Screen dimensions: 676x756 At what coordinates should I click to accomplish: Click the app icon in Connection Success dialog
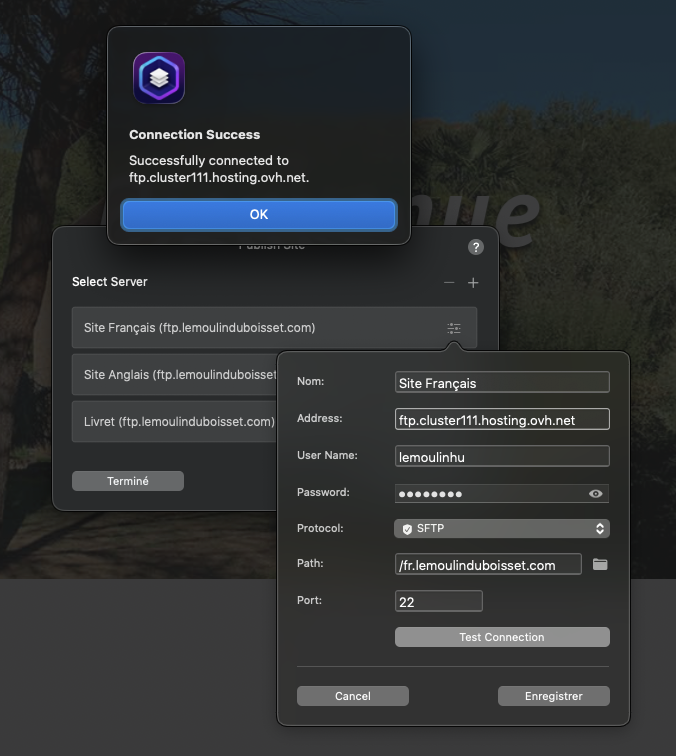159,78
